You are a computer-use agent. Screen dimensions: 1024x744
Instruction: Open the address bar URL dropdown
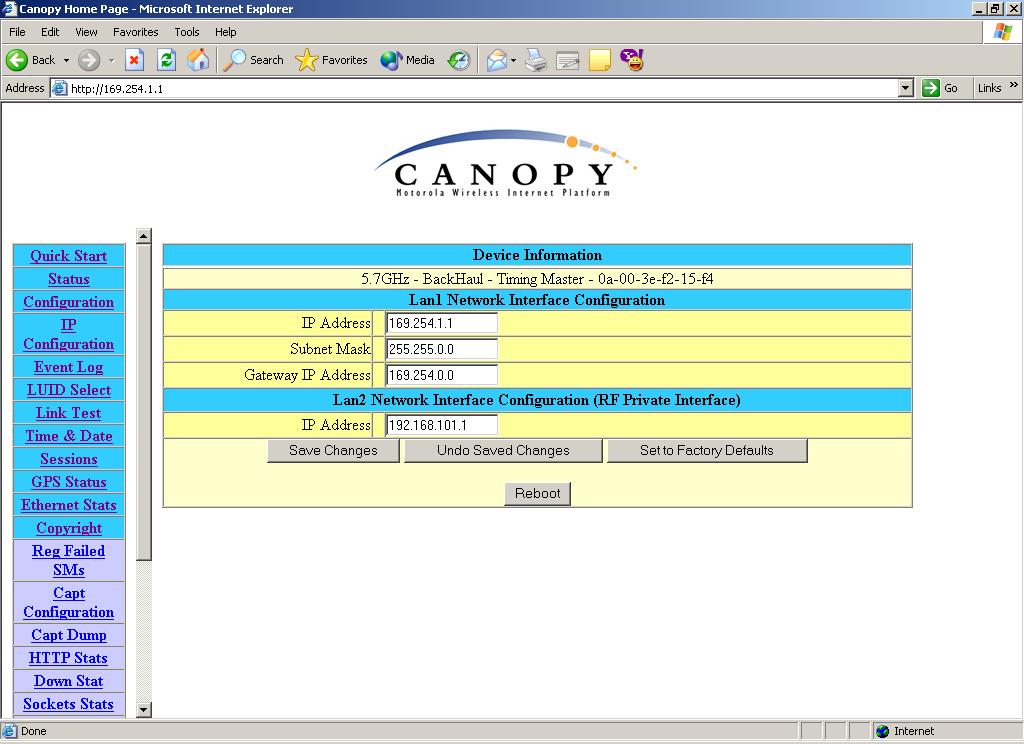click(x=905, y=88)
